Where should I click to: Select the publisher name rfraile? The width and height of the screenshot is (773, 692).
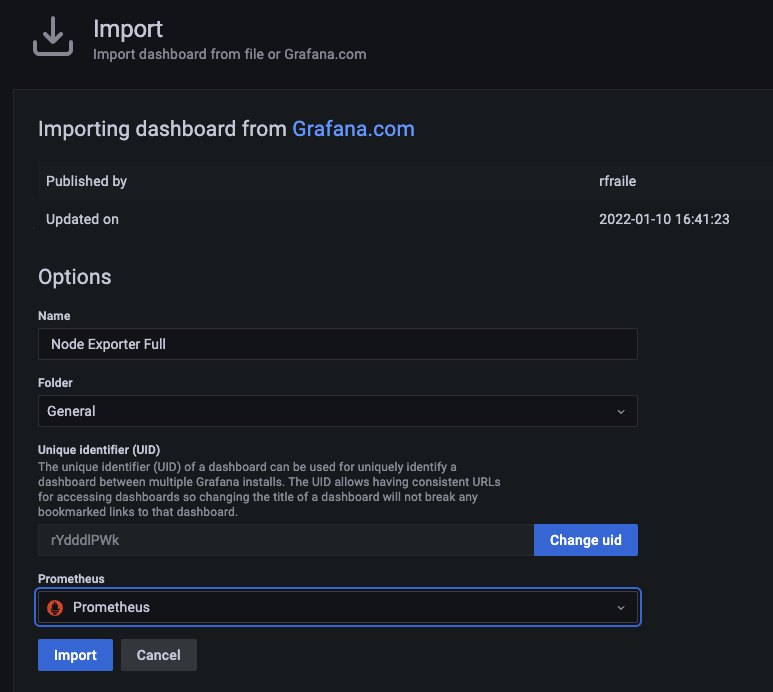(x=618, y=181)
